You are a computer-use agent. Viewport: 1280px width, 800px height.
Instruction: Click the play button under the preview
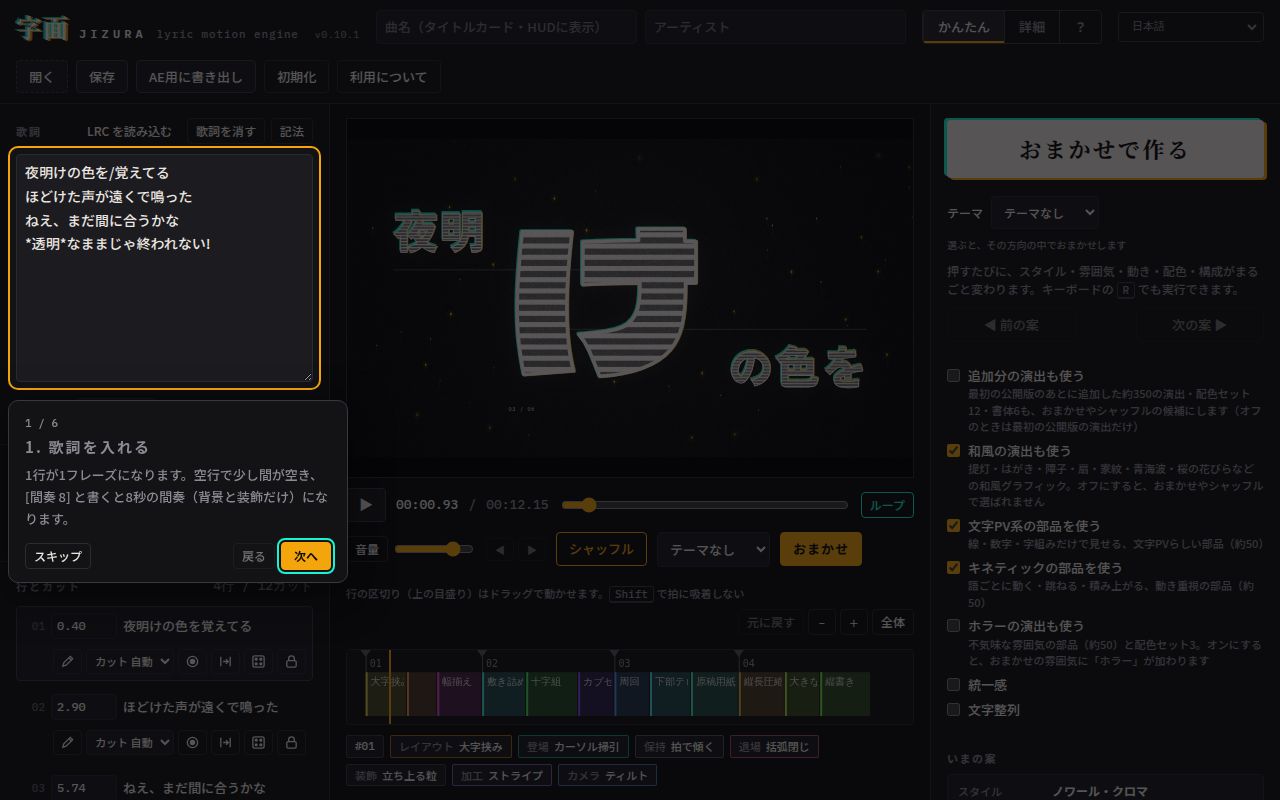[365, 505]
